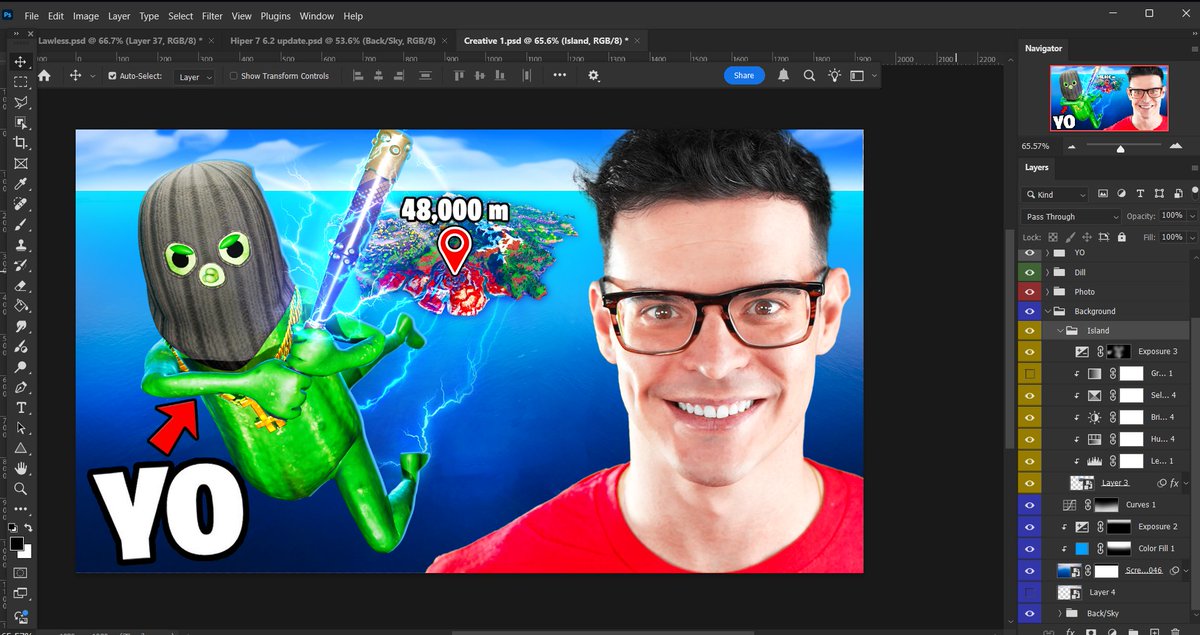Select the Frame tool
Screen dimensions: 1200x635
(x=20, y=164)
